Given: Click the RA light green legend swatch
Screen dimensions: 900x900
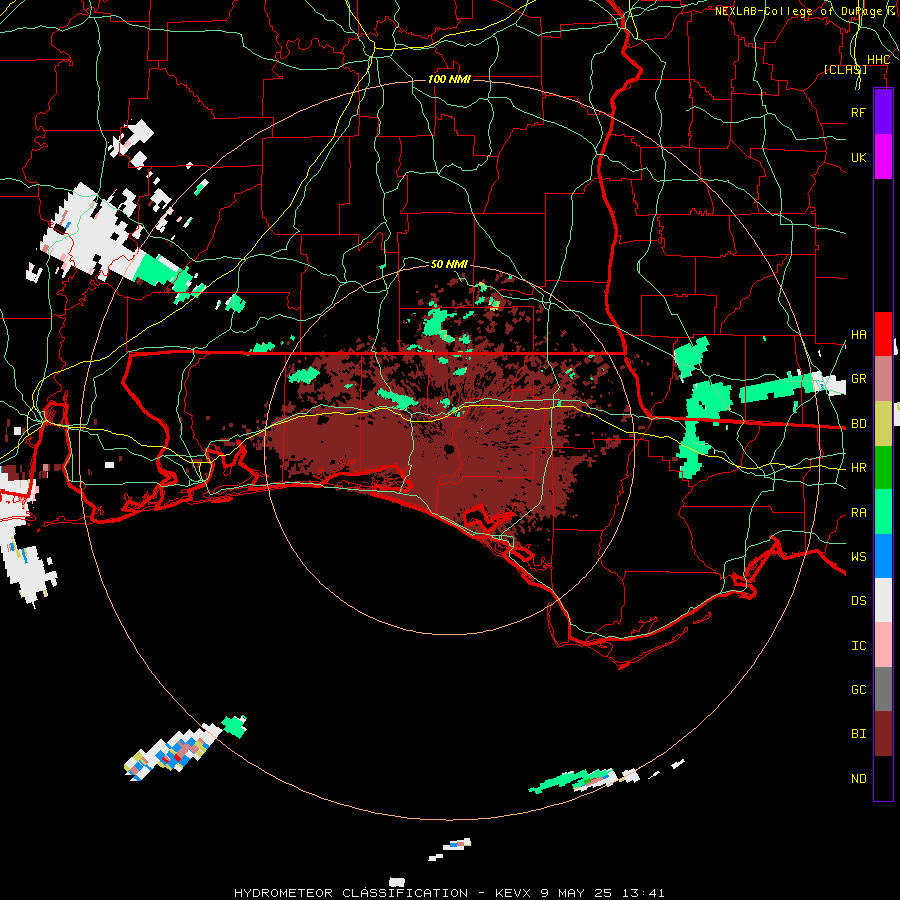Looking at the screenshot, I should click(883, 512).
